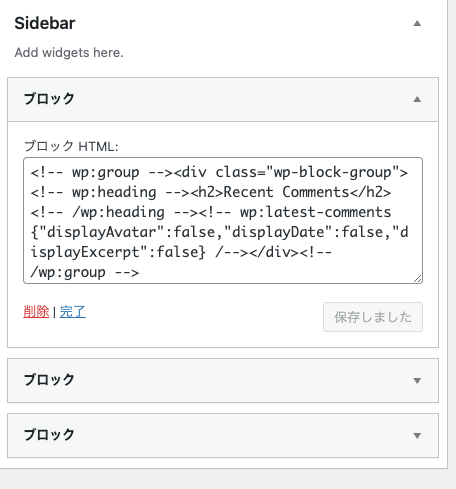This screenshot has width=456, height=489.
Task: Click the Sidebar heading title
Action: [45, 23]
